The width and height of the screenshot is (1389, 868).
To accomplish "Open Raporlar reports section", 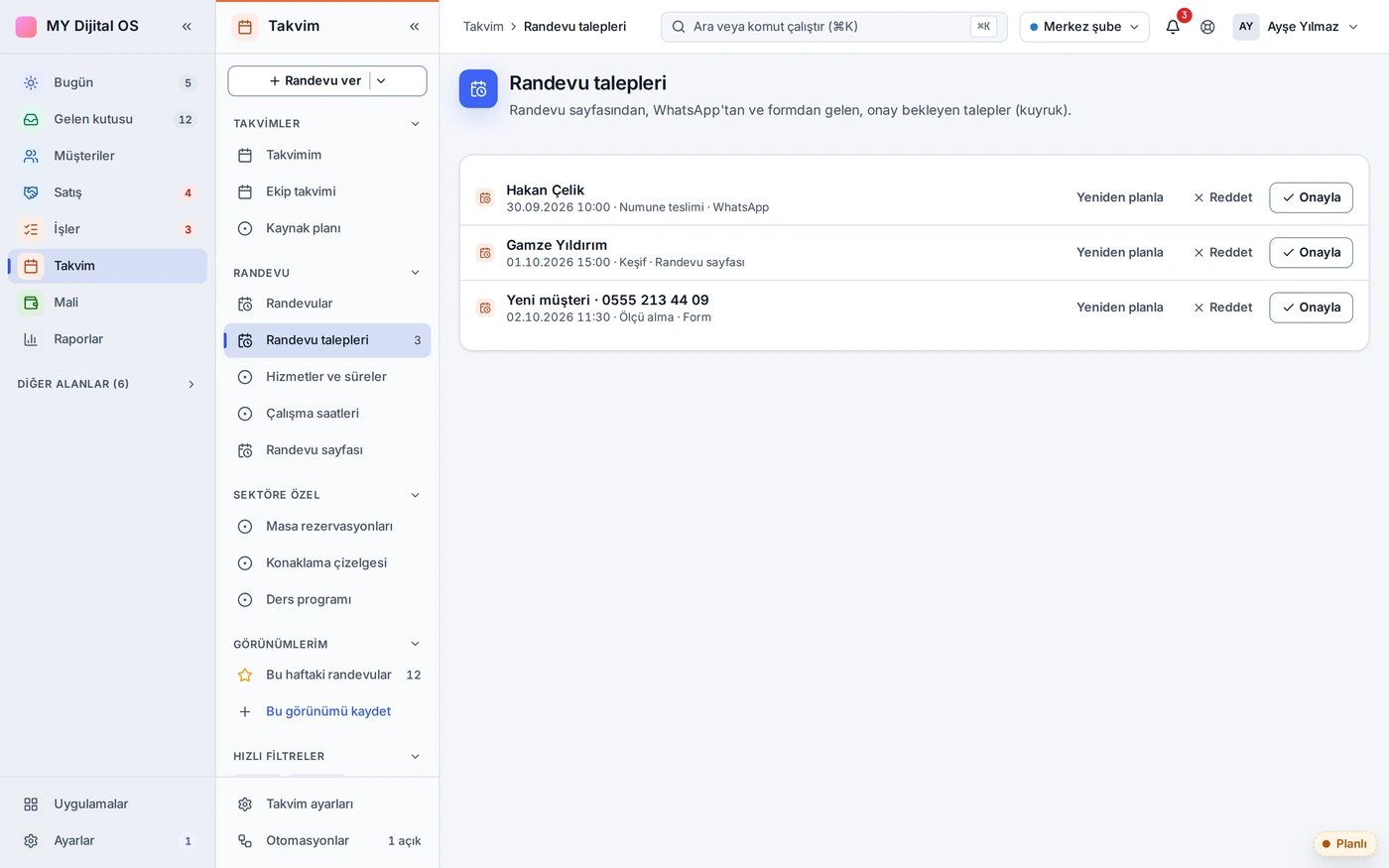I will (107, 339).
